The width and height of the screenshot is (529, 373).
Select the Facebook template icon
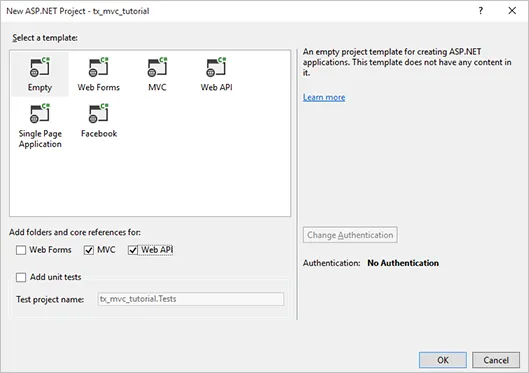[x=99, y=113]
